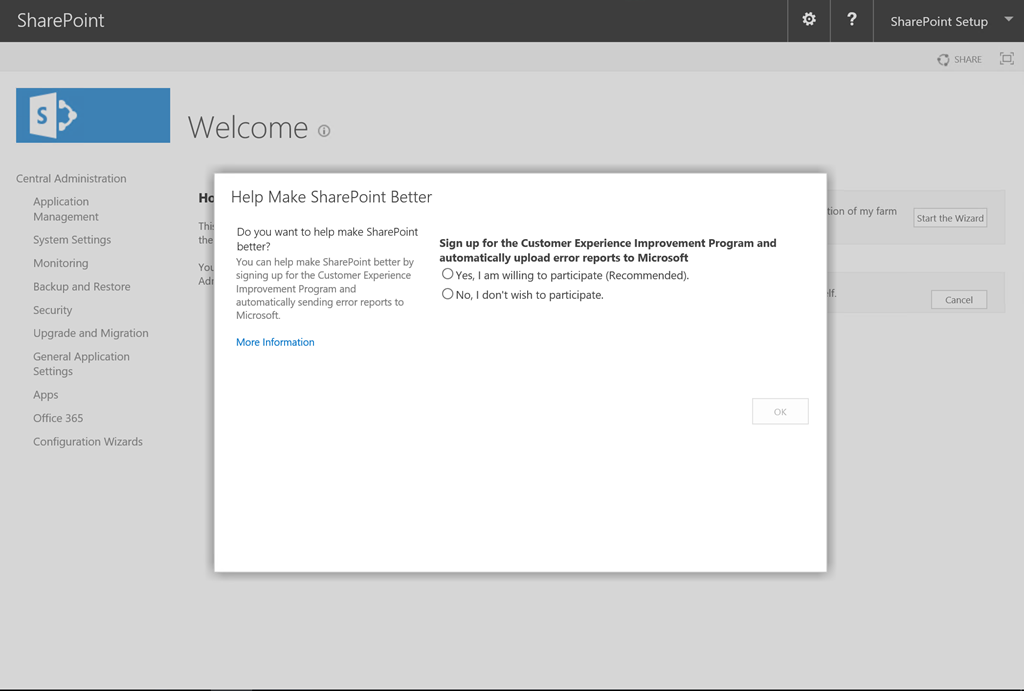This screenshot has height=691, width=1024.
Task: Click the info icon beside Welcome
Action: click(x=324, y=131)
